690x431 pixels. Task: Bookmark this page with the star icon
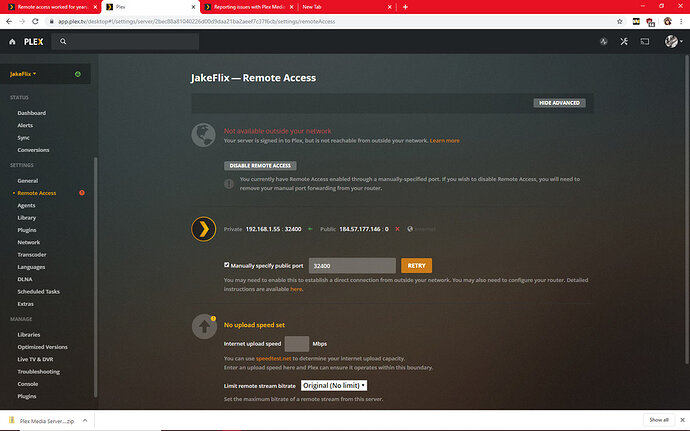620,21
